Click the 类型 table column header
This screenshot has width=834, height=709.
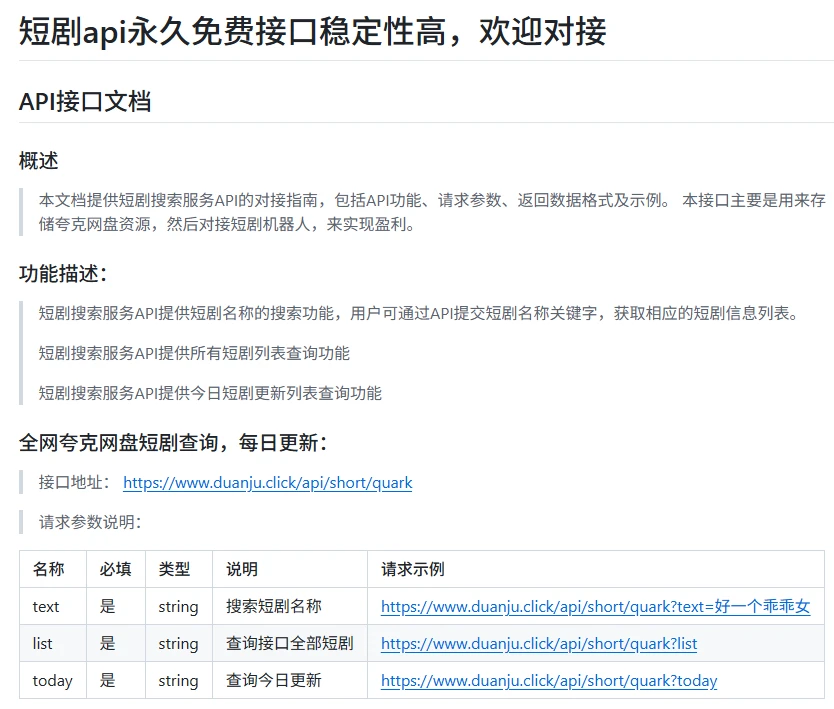point(174,569)
